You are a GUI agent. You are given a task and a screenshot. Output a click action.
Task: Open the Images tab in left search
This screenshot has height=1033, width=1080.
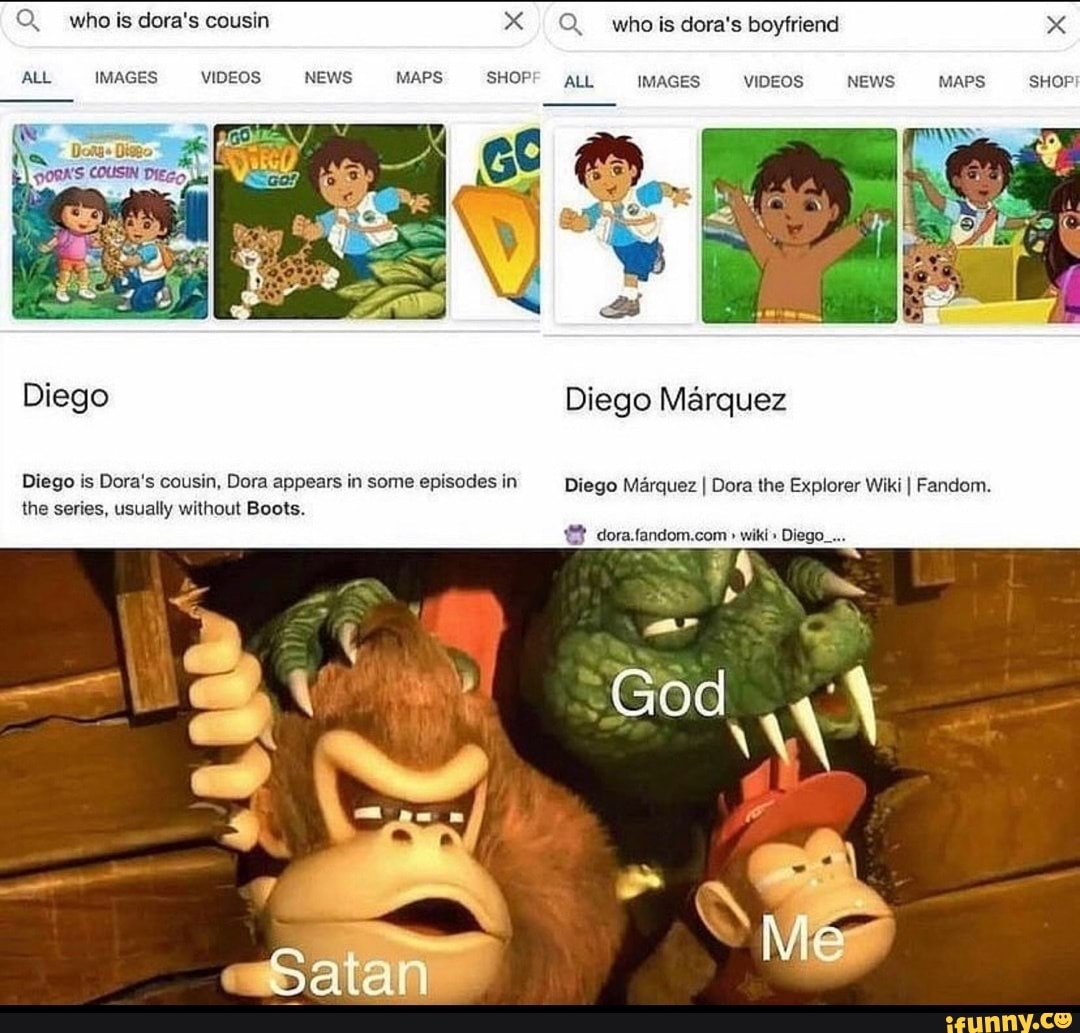(126, 77)
